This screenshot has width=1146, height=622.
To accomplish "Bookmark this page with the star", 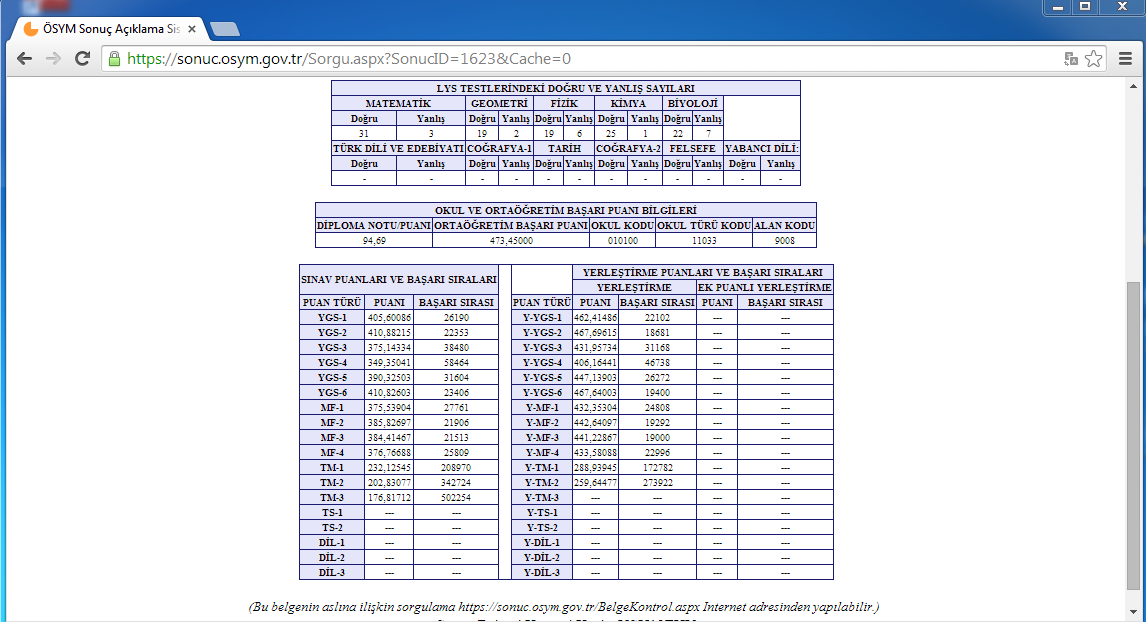I will click(1094, 59).
